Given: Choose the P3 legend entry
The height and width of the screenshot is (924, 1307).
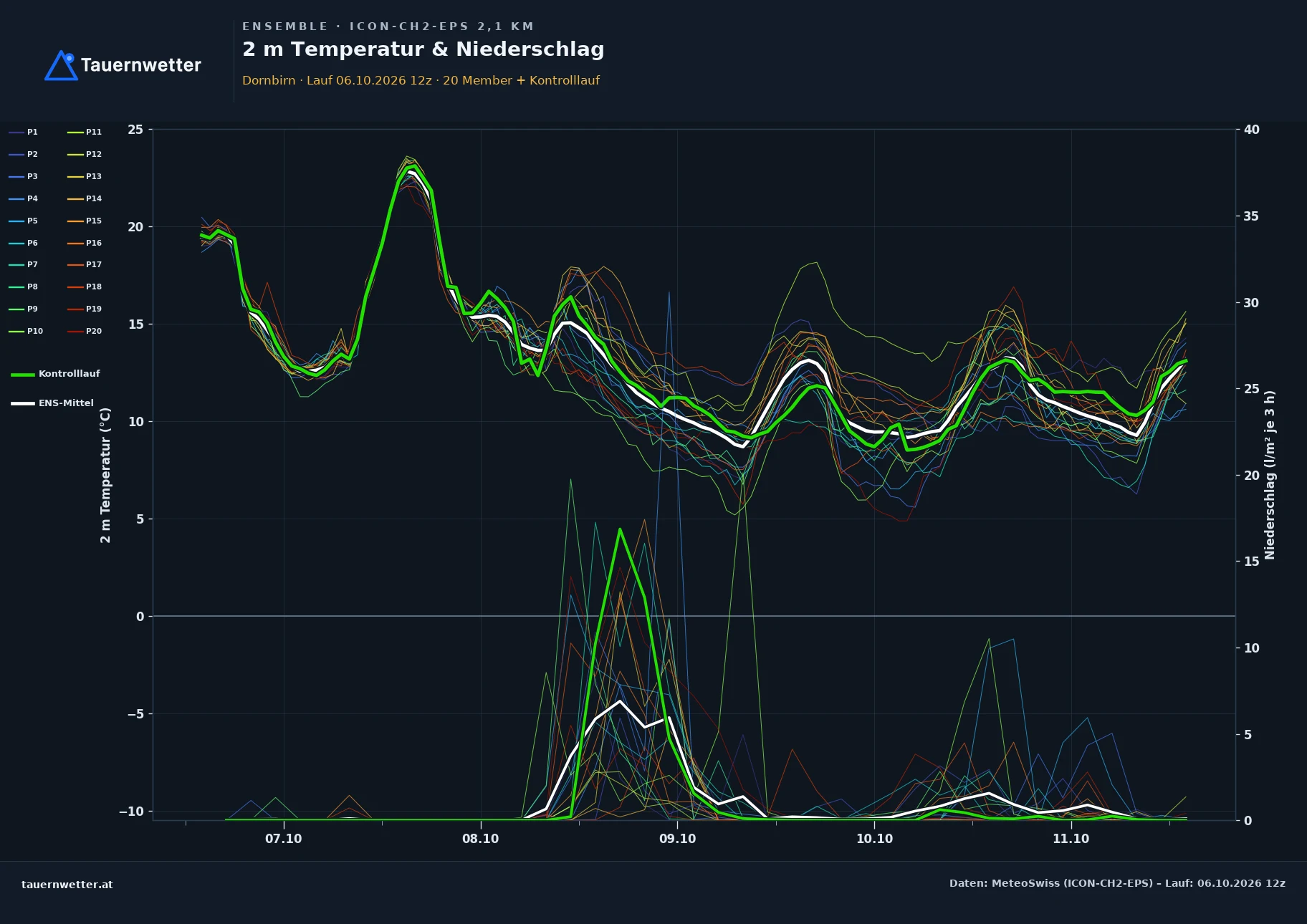Looking at the screenshot, I should [x=24, y=176].
